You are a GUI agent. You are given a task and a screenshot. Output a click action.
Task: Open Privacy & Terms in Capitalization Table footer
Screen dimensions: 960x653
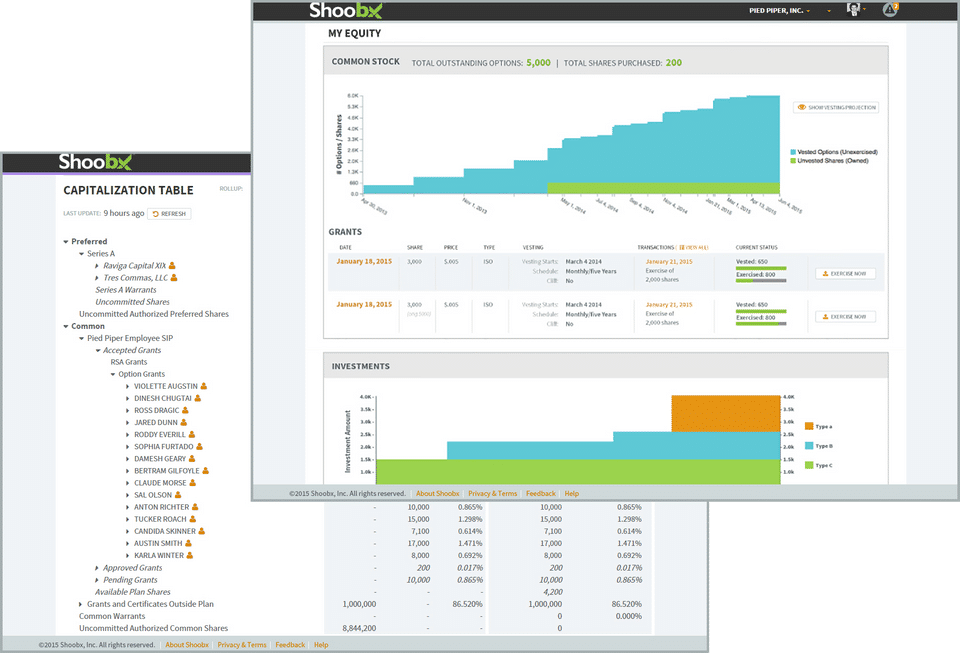click(x=242, y=644)
